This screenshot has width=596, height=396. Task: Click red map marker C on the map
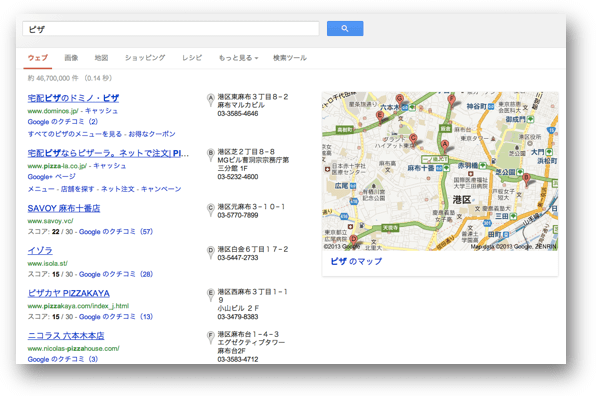click(x=413, y=140)
